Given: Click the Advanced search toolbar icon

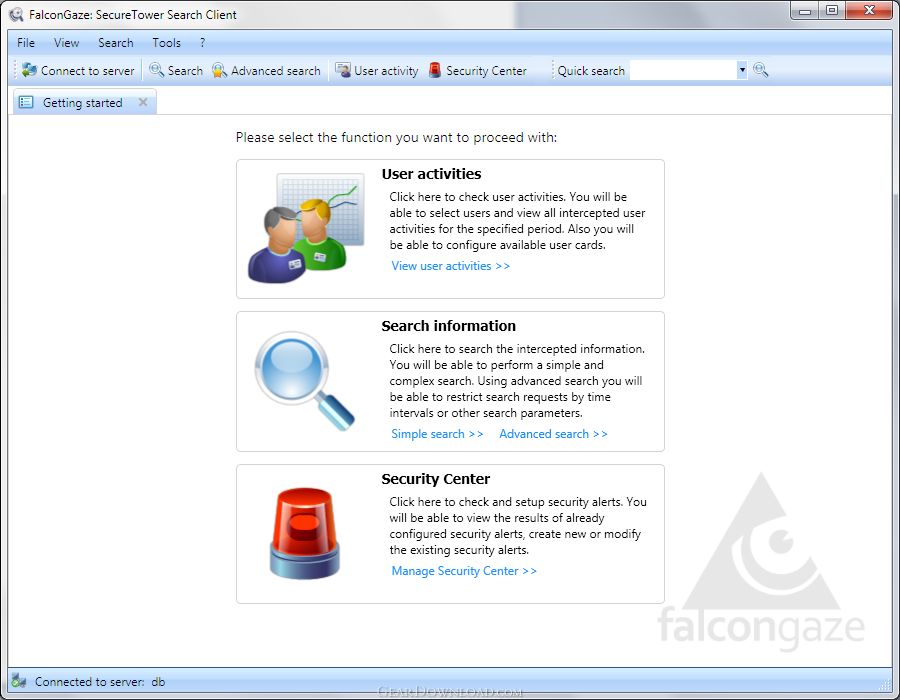Looking at the screenshot, I should [x=219, y=70].
